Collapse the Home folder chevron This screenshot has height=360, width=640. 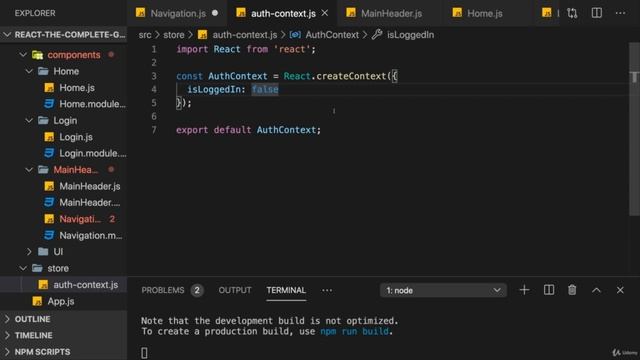coord(29,71)
